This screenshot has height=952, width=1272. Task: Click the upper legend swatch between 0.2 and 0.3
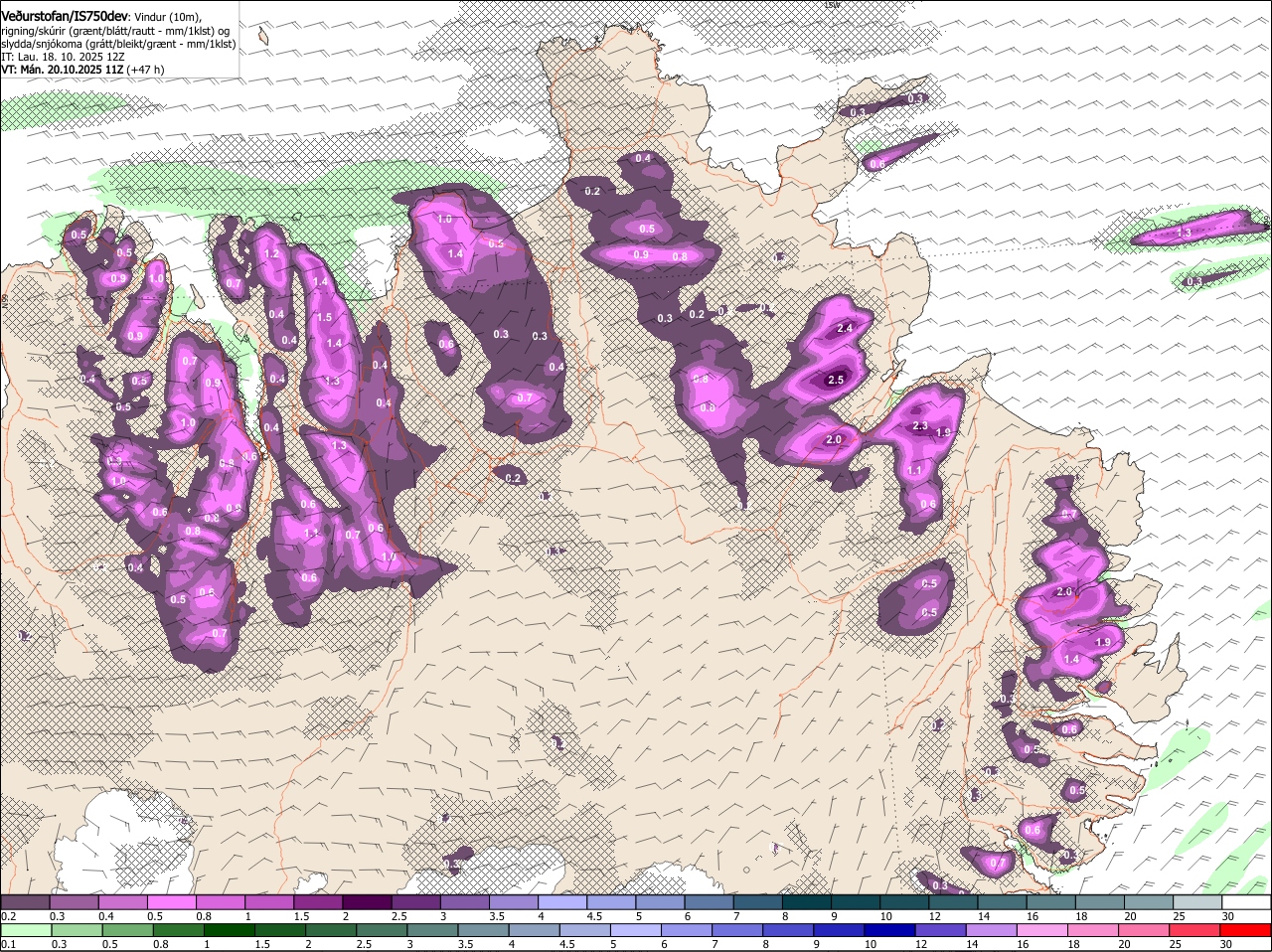(x=26, y=902)
